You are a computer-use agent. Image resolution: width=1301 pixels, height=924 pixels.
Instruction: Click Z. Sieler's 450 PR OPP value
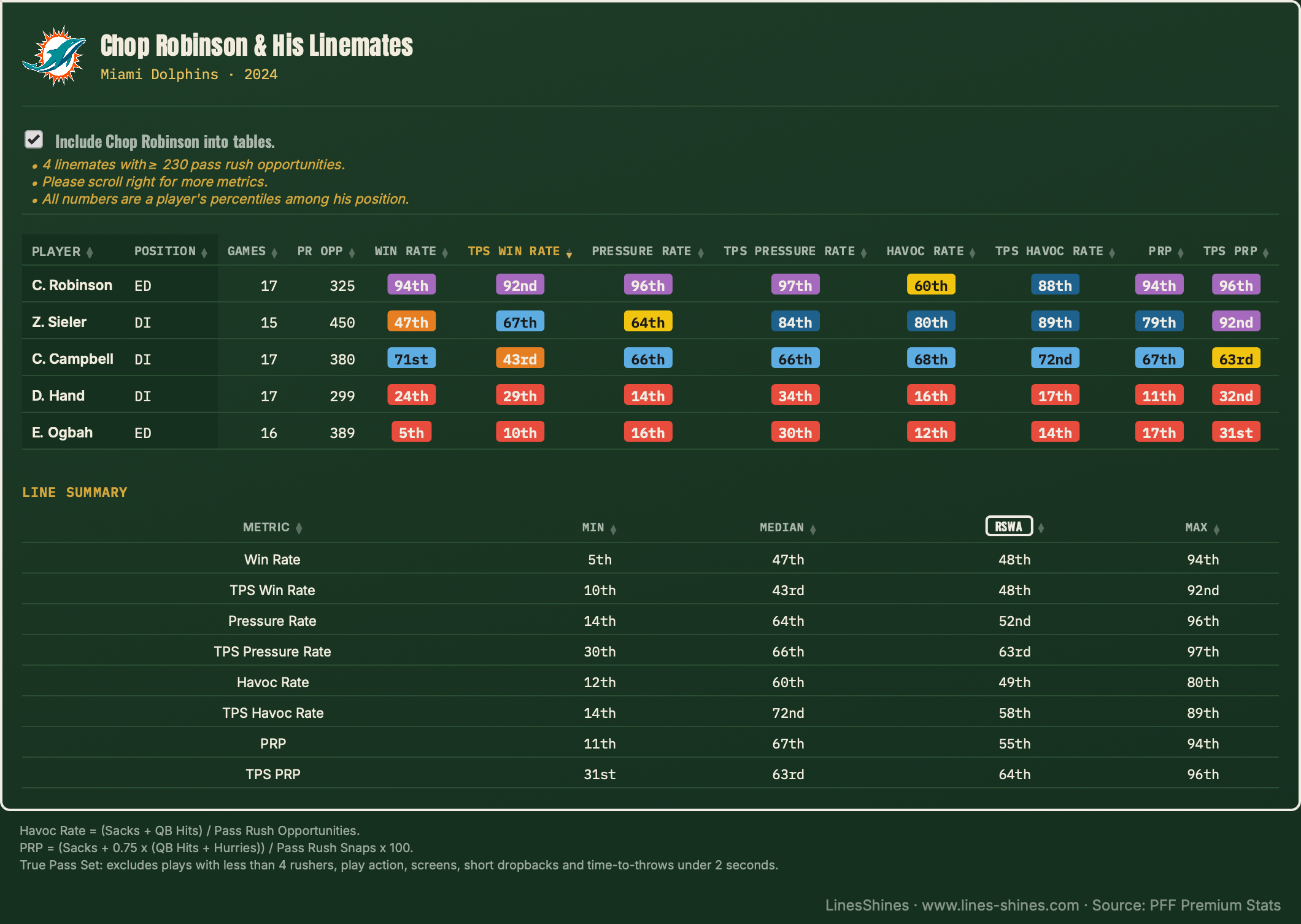(342, 323)
